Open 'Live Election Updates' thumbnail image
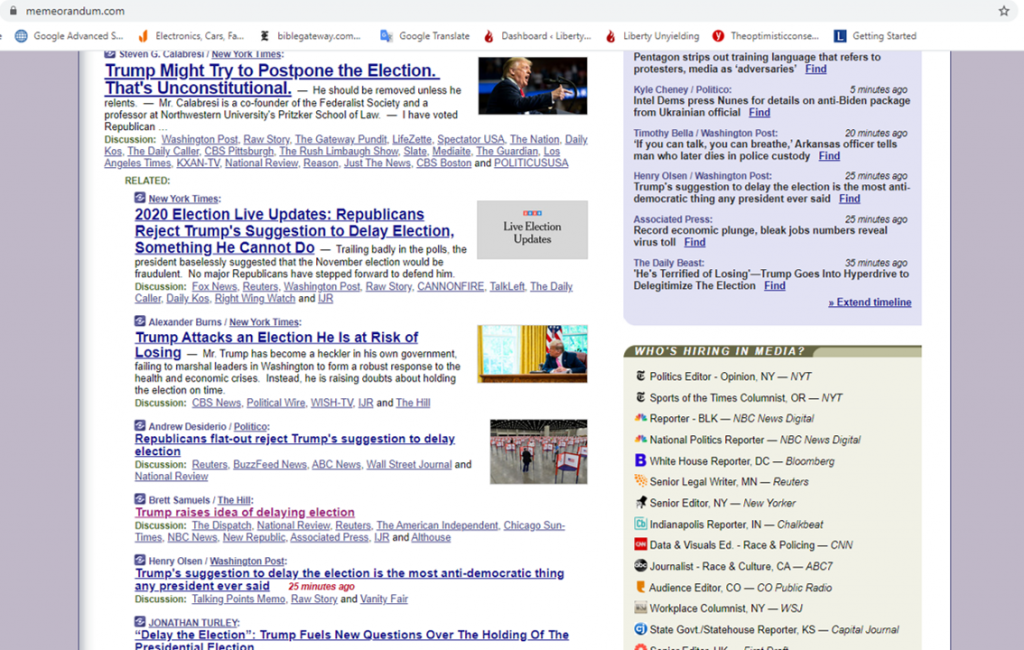 [532, 229]
